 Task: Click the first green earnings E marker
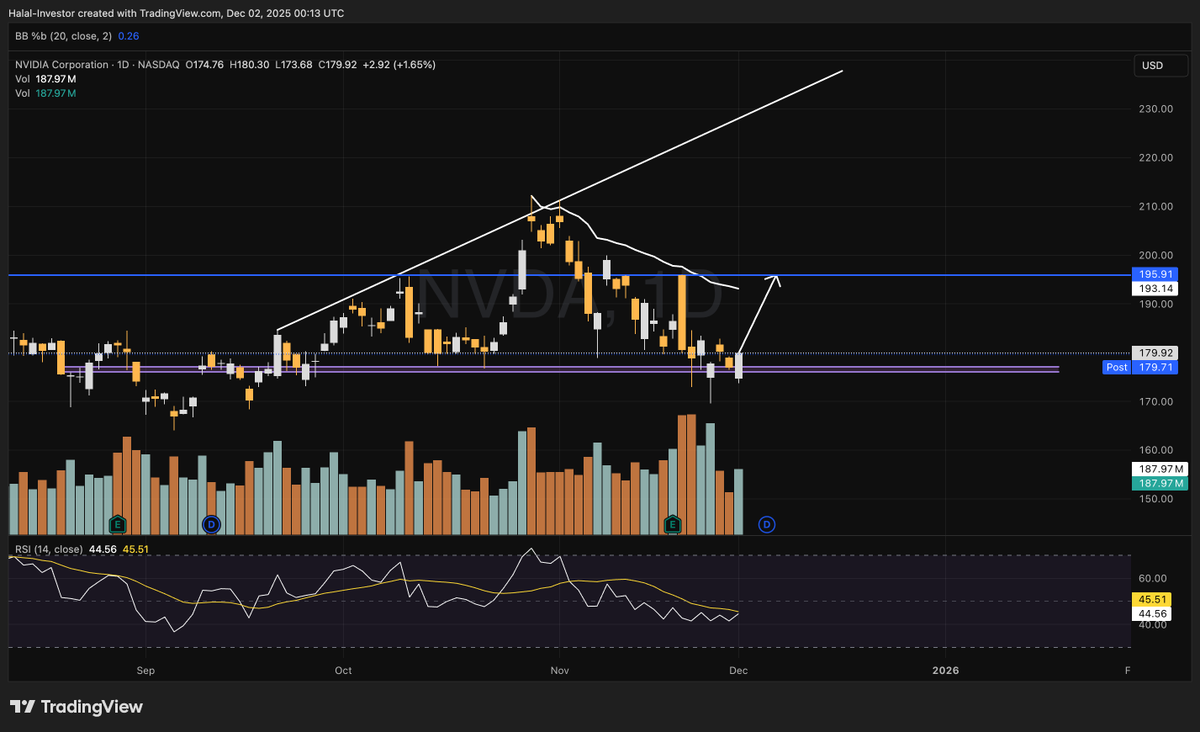[117, 523]
